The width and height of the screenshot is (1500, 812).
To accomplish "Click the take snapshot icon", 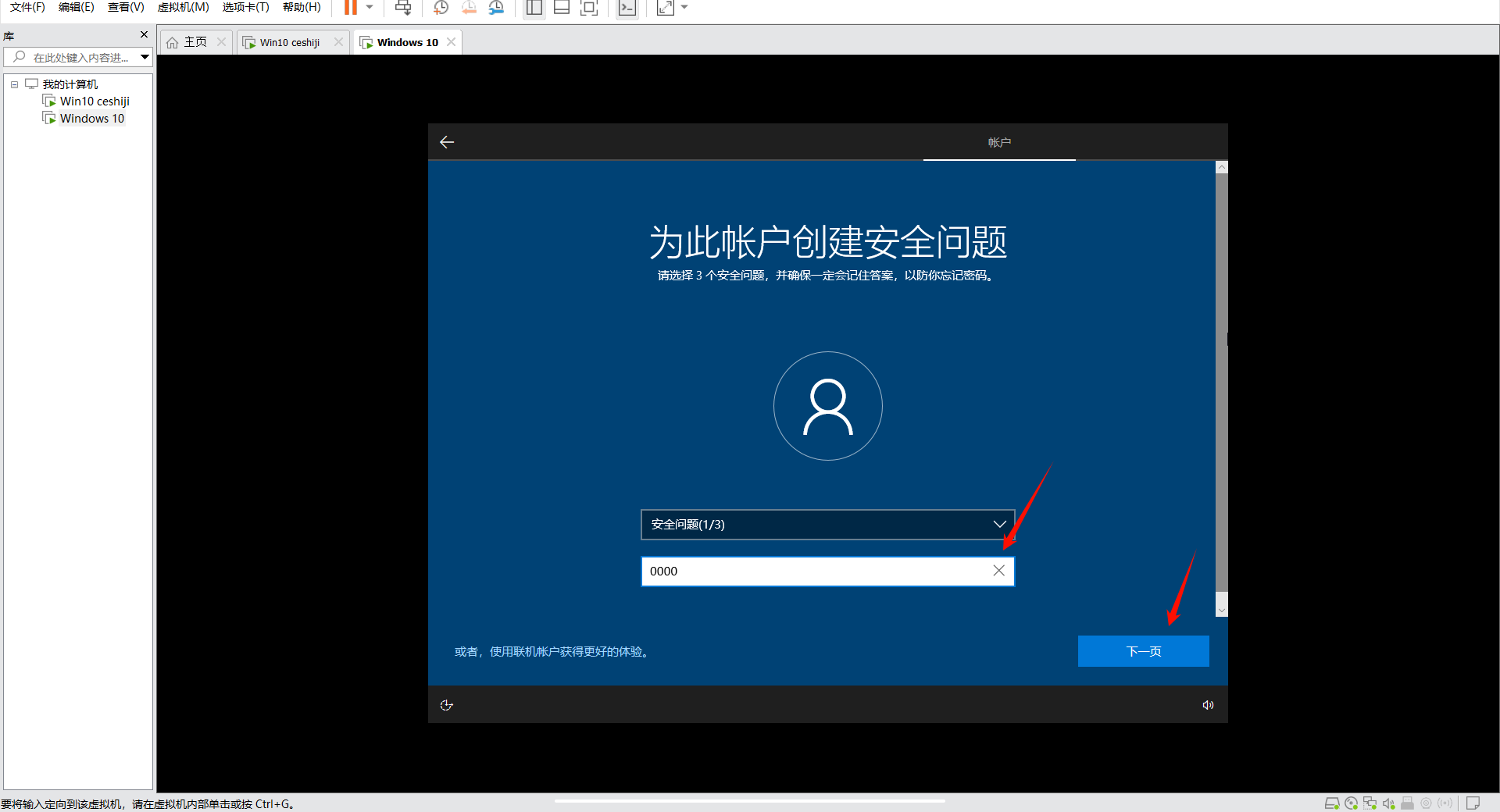I will pos(441,8).
